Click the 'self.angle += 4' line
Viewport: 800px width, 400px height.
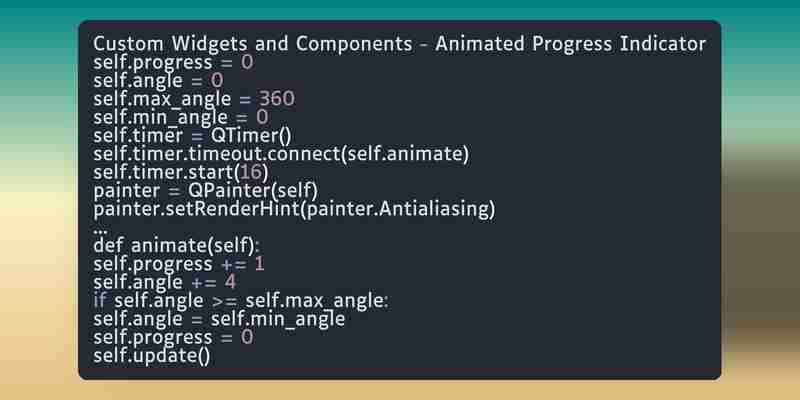(164, 283)
